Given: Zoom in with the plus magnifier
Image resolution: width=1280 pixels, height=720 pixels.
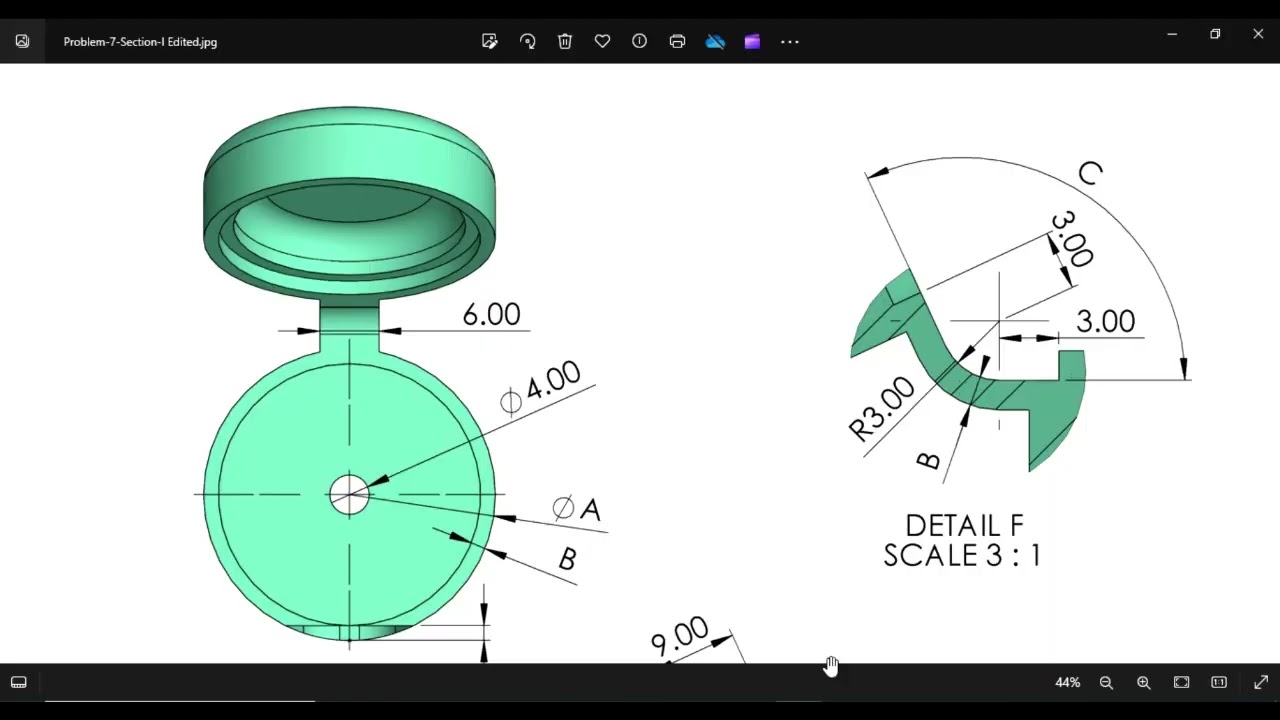Looking at the screenshot, I should point(1144,682).
